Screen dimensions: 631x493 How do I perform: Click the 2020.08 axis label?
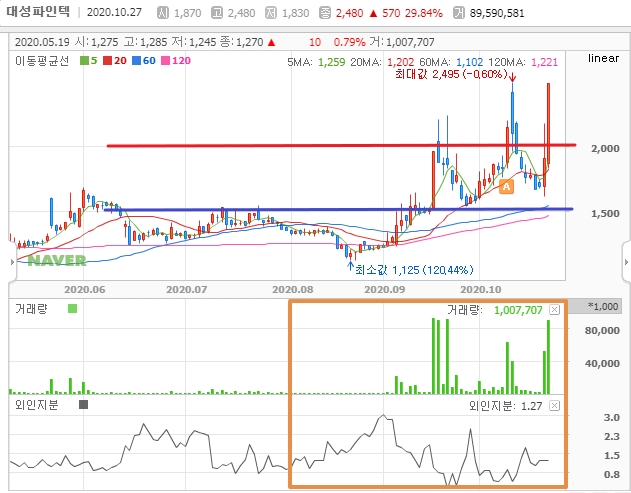click(x=293, y=289)
